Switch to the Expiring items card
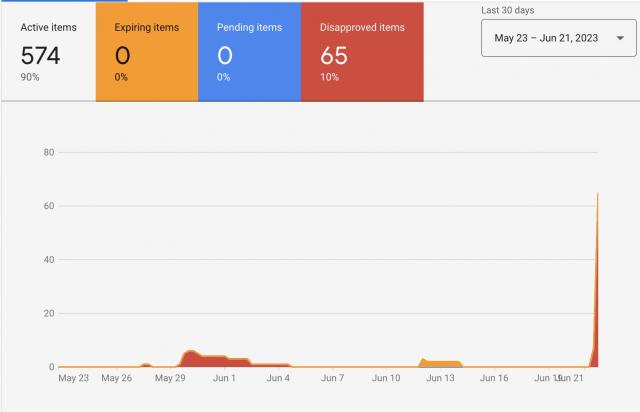640x412 pixels. [x=146, y=50]
